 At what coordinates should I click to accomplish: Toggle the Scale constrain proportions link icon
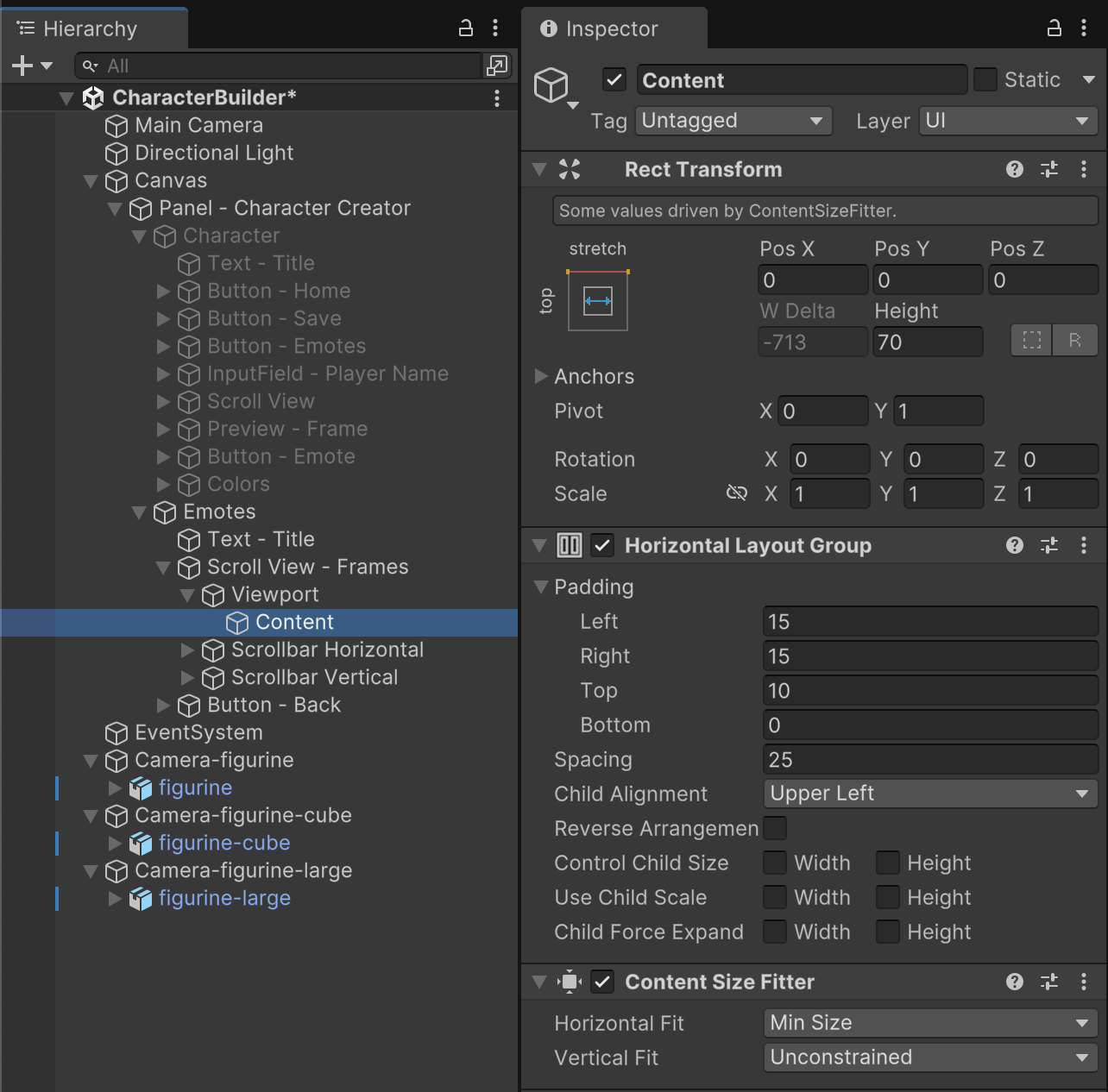(737, 493)
